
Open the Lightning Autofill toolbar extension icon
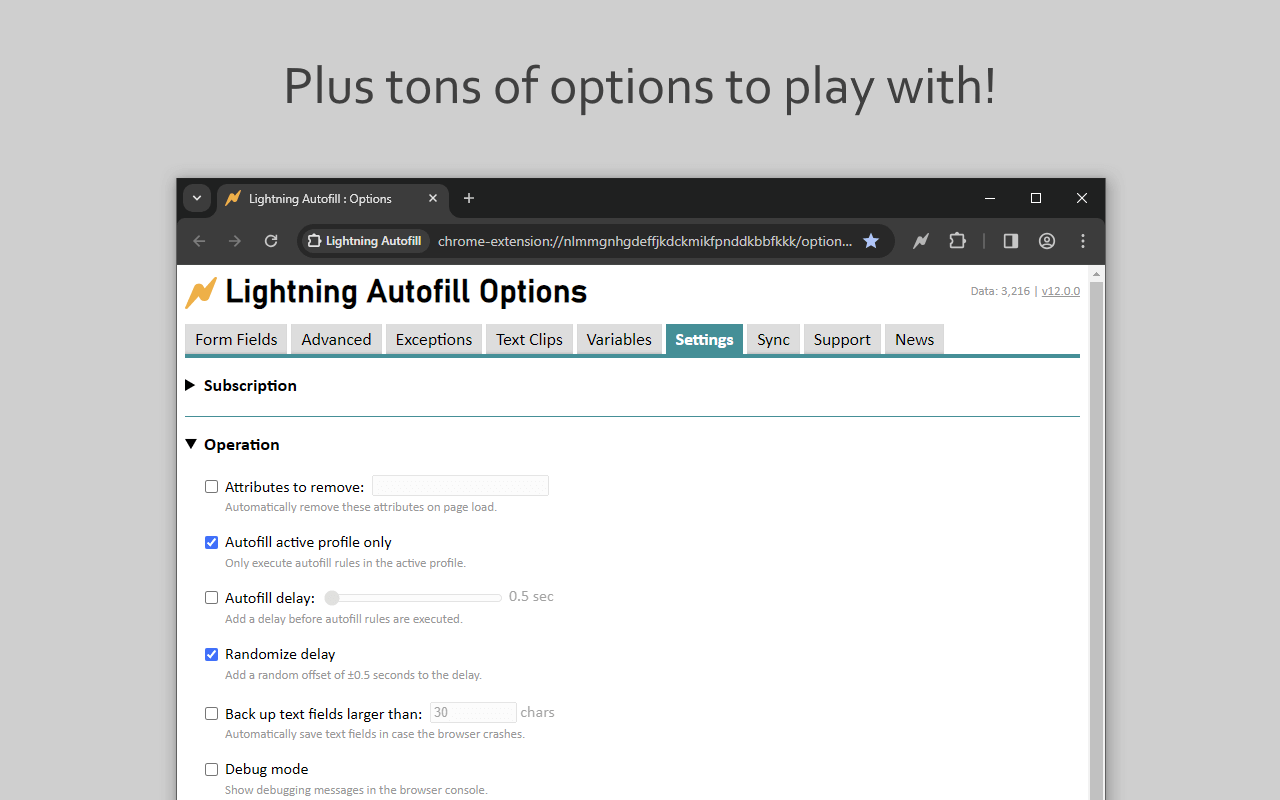point(921,241)
